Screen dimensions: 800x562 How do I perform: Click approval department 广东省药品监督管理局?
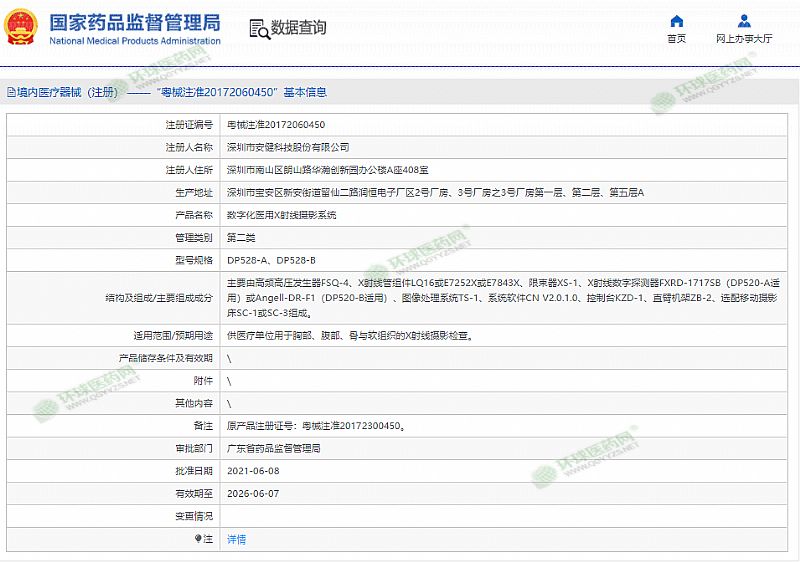click(274, 449)
